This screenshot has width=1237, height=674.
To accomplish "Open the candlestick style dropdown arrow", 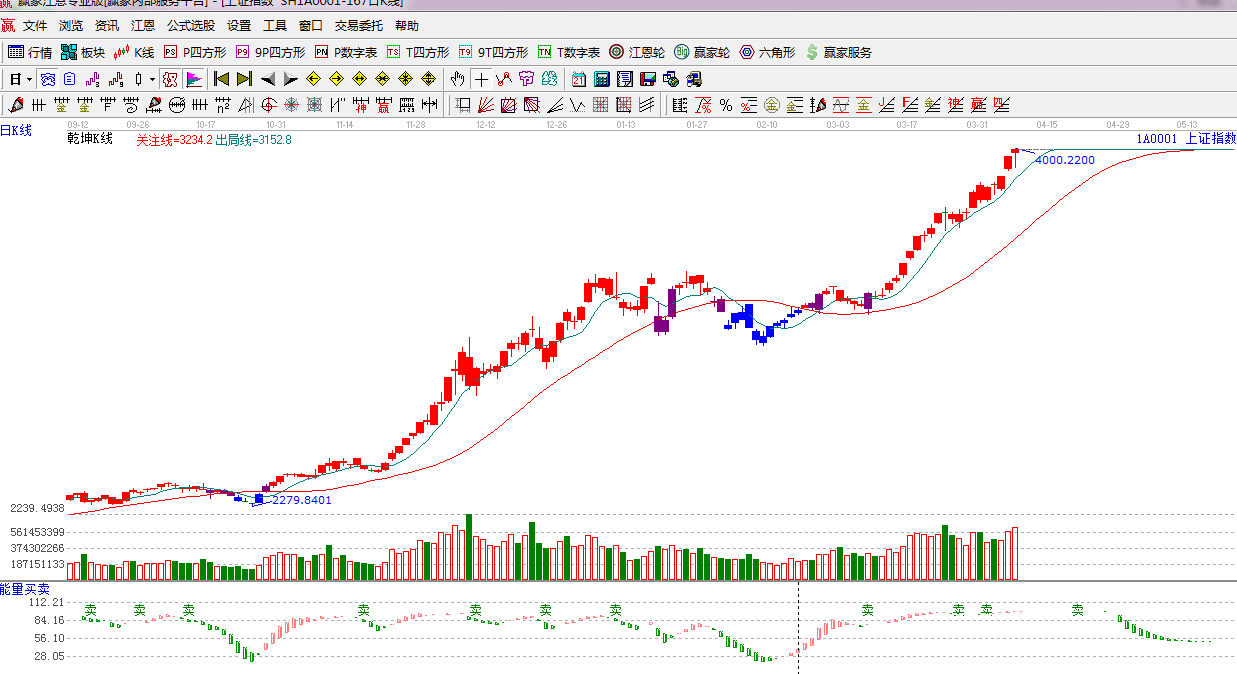I will point(152,79).
